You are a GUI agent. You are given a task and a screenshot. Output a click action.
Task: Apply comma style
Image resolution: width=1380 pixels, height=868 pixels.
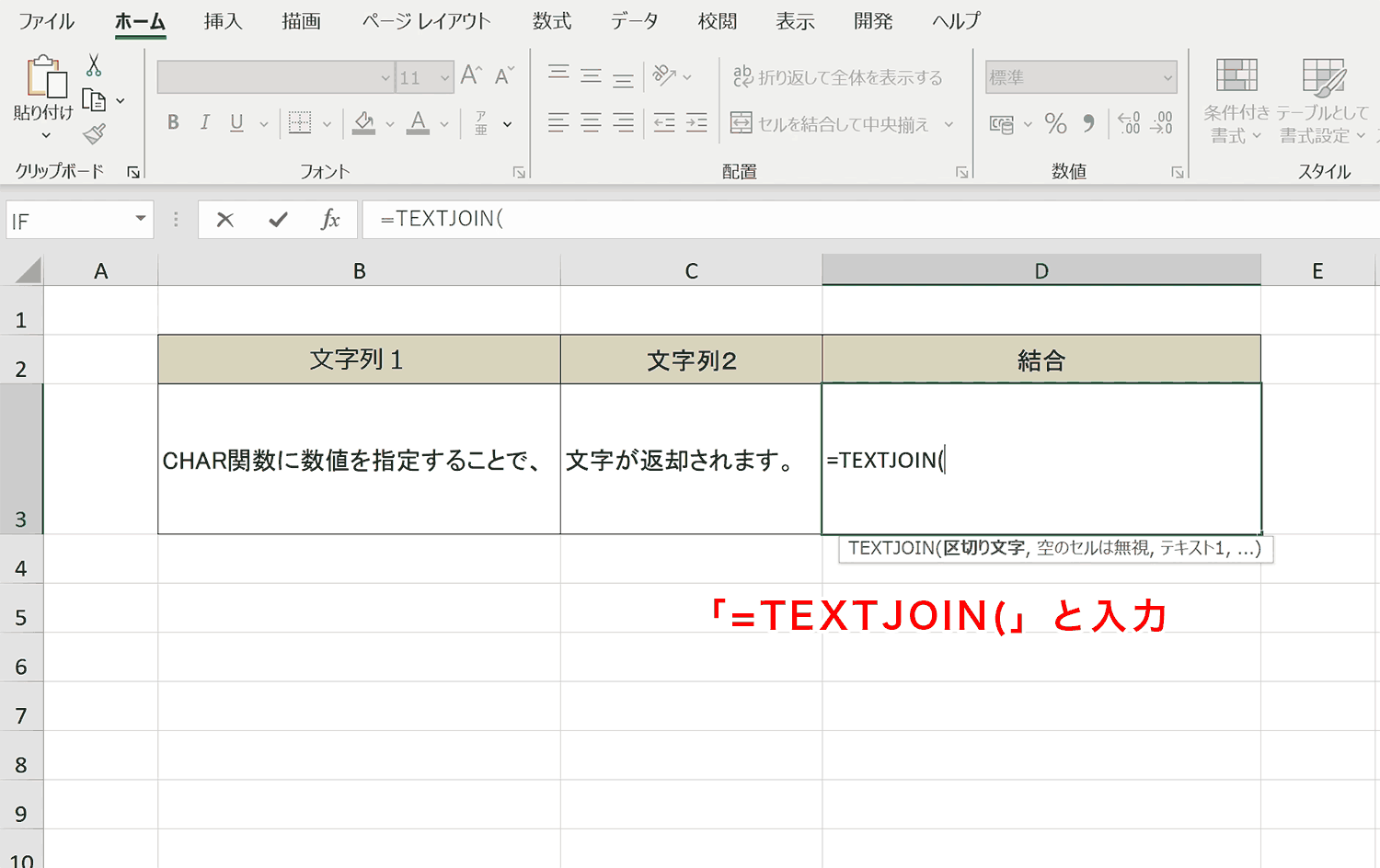pyautogui.click(x=1089, y=123)
